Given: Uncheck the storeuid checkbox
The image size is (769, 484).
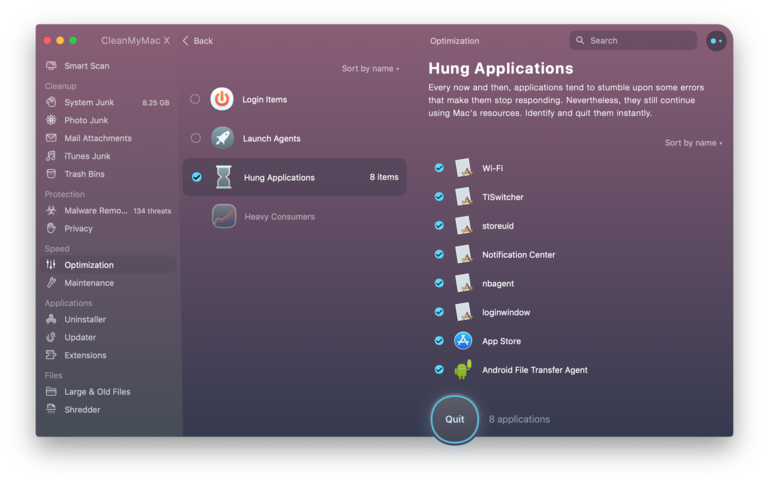Looking at the screenshot, I should tap(439, 226).
